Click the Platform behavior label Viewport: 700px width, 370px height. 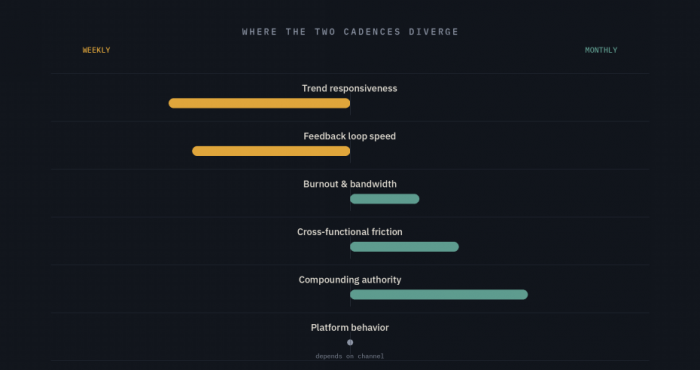pos(350,328)
